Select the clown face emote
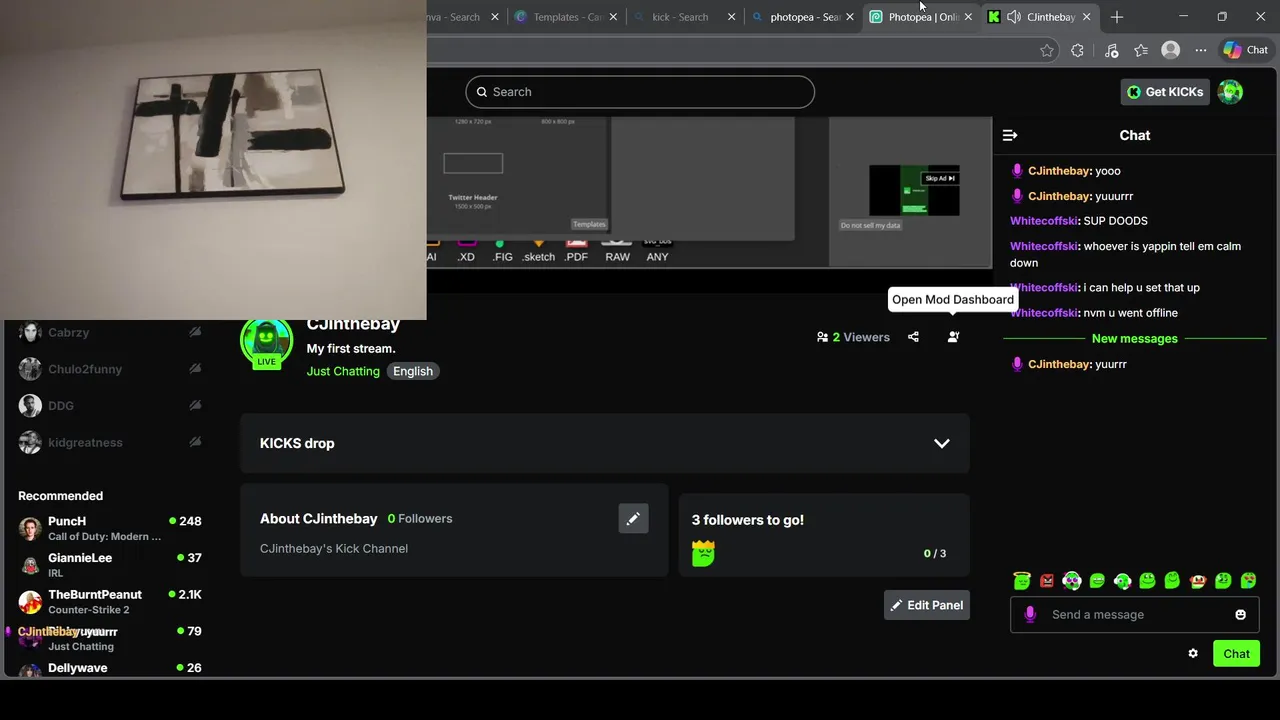The height and width of the screenshot is (720, 1280). [x=1198, y=581]
